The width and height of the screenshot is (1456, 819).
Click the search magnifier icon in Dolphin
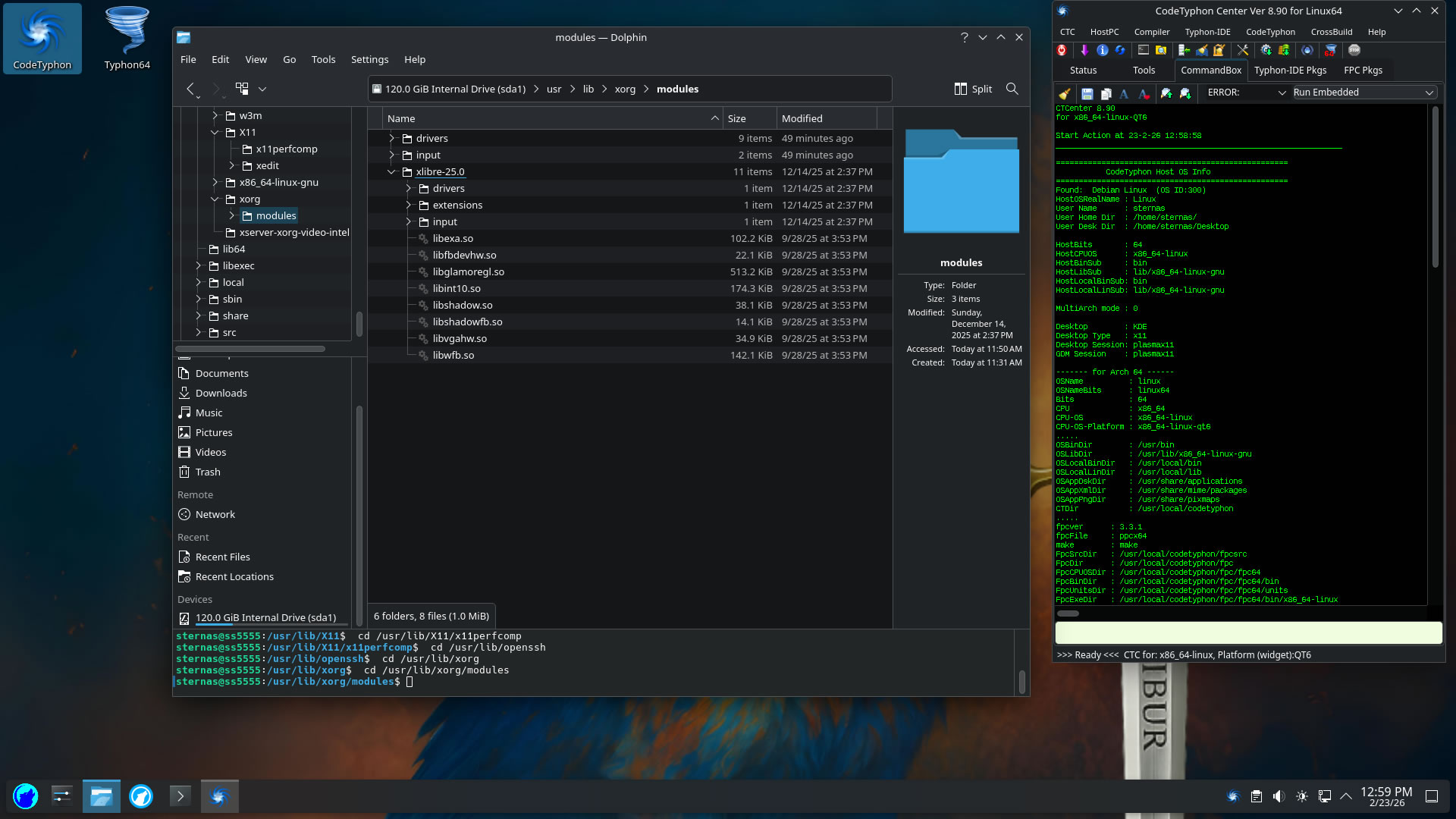pyautogui.click(x=1012, y=89)
